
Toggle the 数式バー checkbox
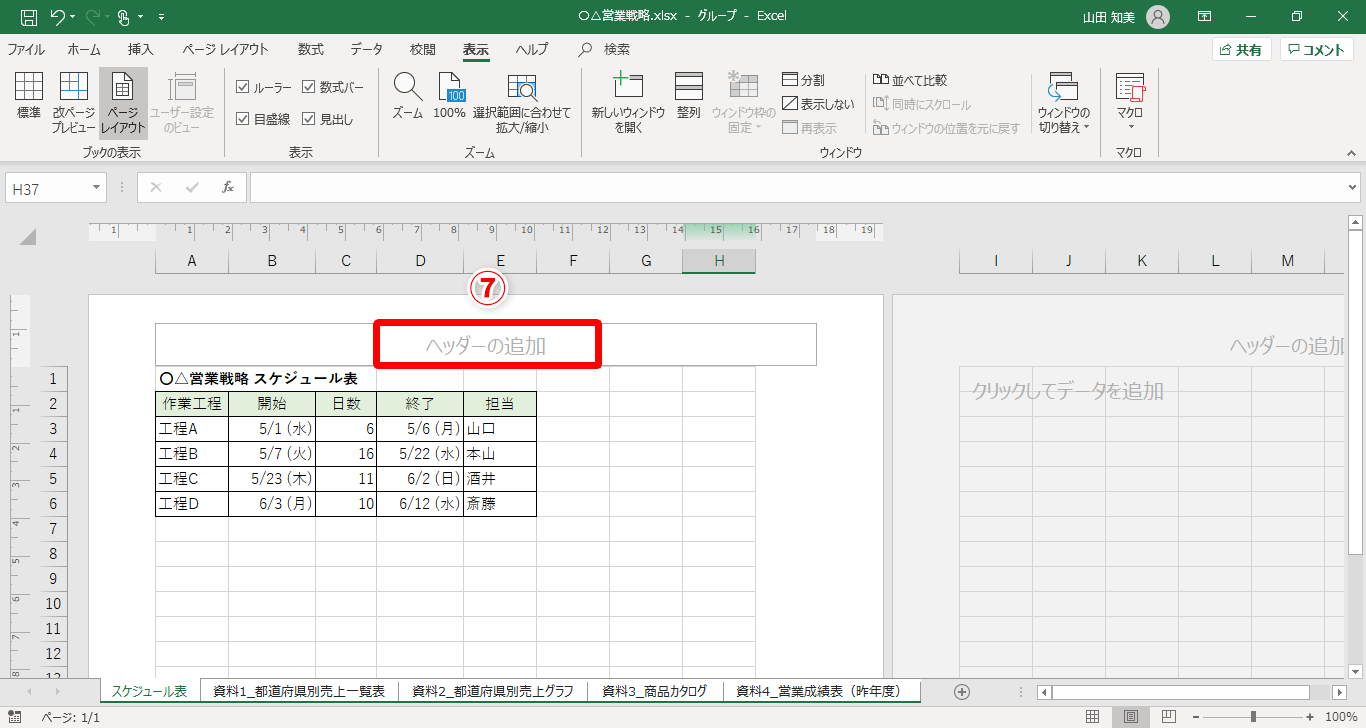pos(308,87)
